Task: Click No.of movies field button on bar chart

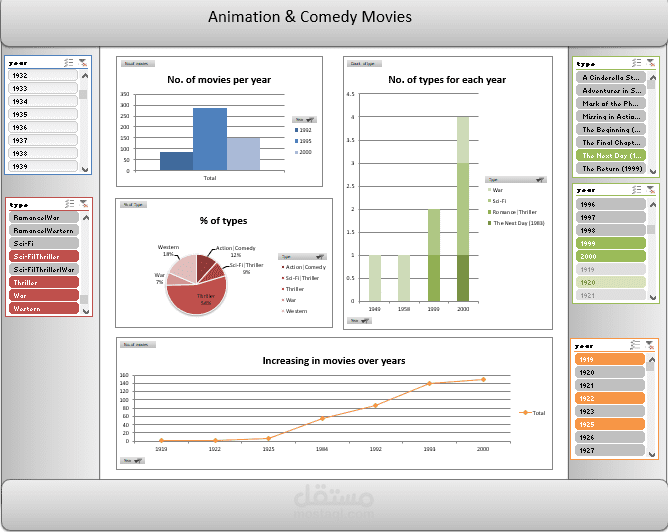Action: [x=138, y=63]
